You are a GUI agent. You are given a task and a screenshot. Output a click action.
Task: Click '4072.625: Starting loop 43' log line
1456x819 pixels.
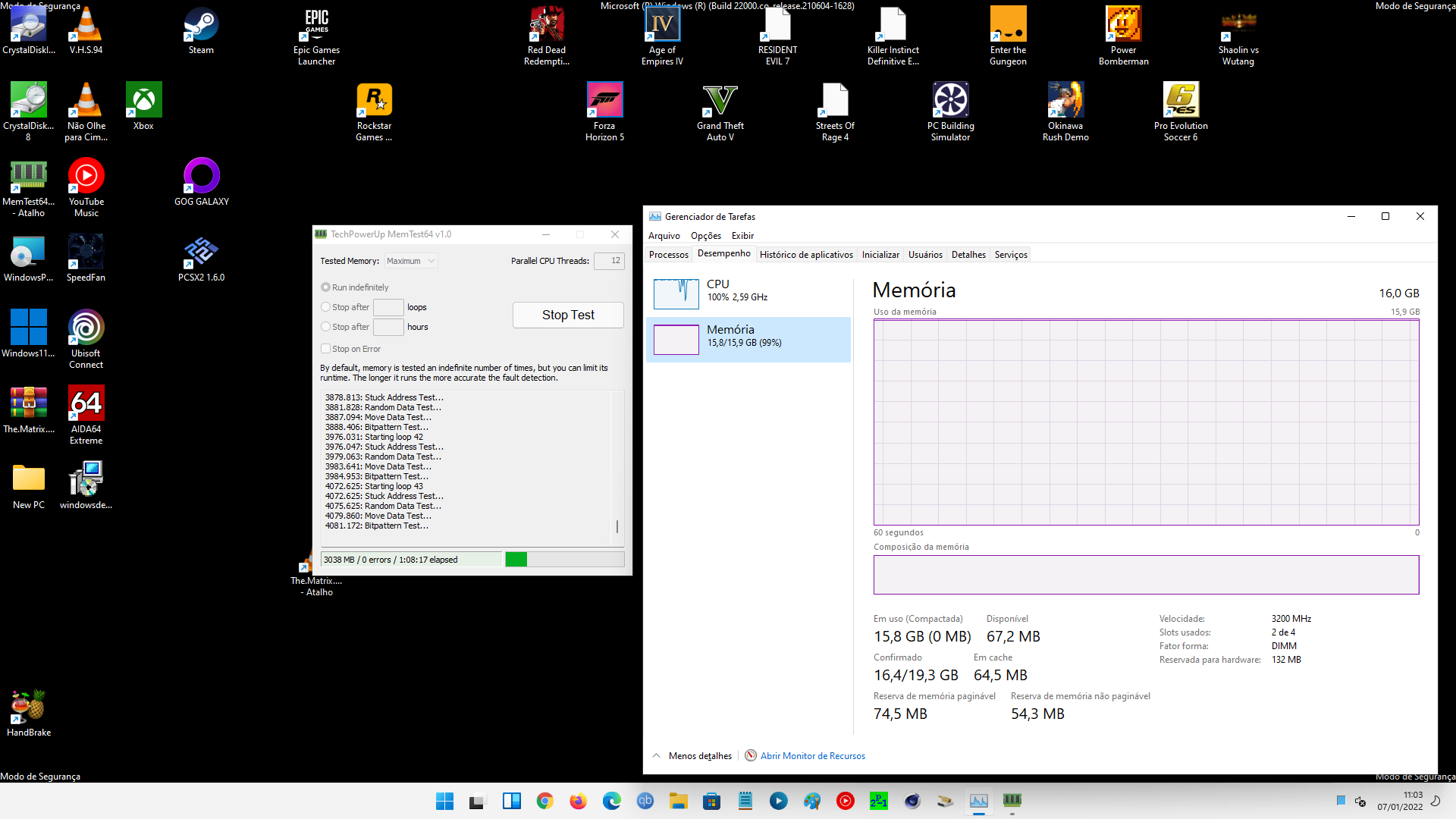pos(374,486)
